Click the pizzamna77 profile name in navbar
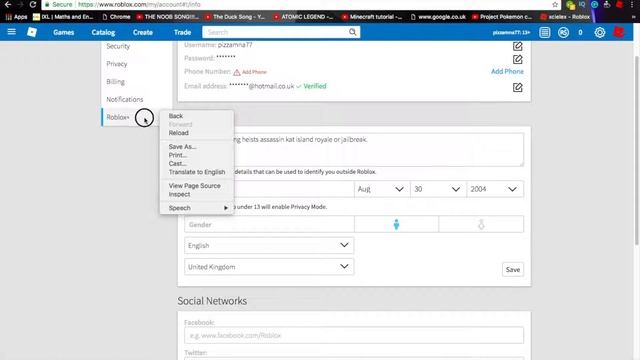The height and width of the screenshot is (360, 640). pyautogui.click(x=511, y=32)
